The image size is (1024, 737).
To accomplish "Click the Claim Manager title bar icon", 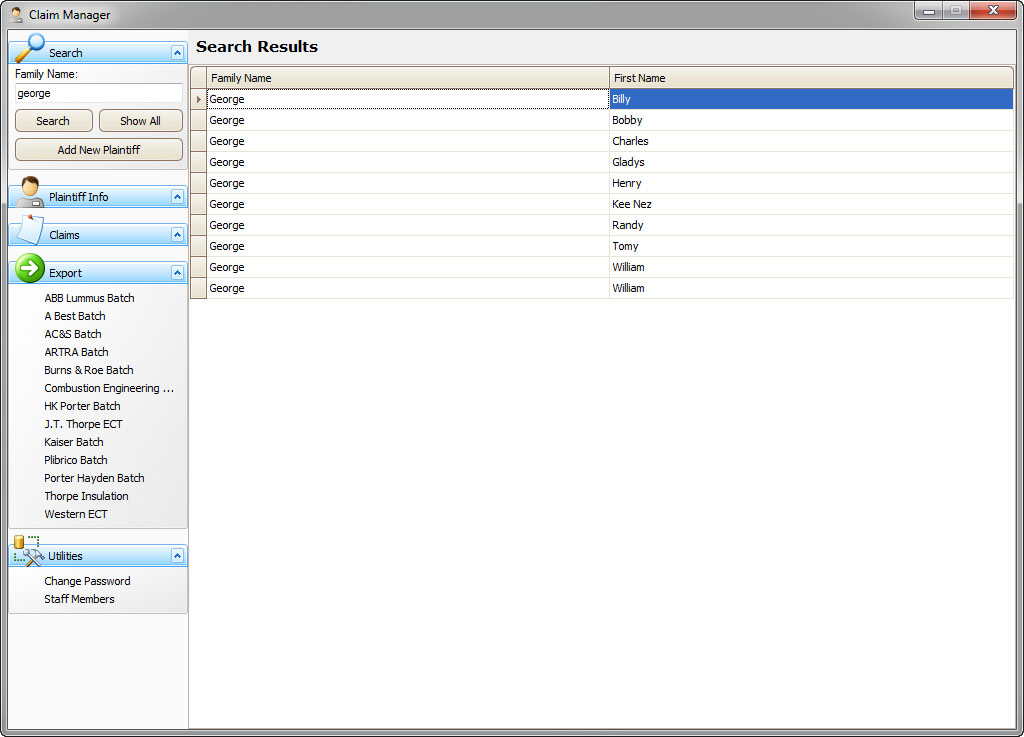I will [16, 15].
